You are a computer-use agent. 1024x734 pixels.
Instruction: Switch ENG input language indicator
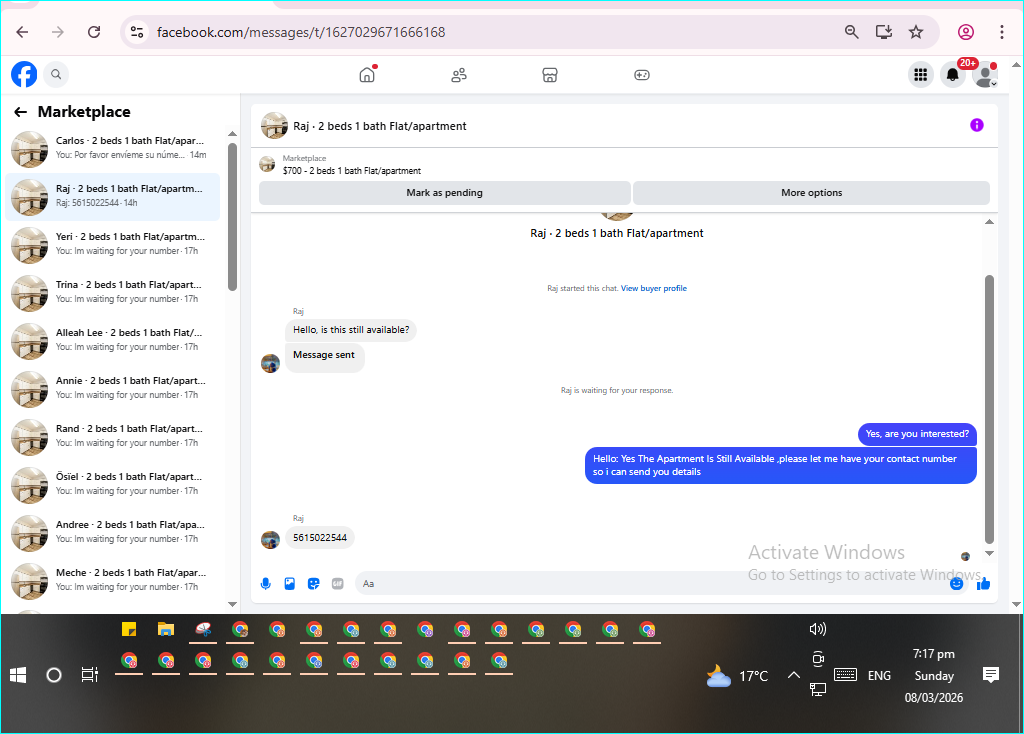[x=879, y=676]
